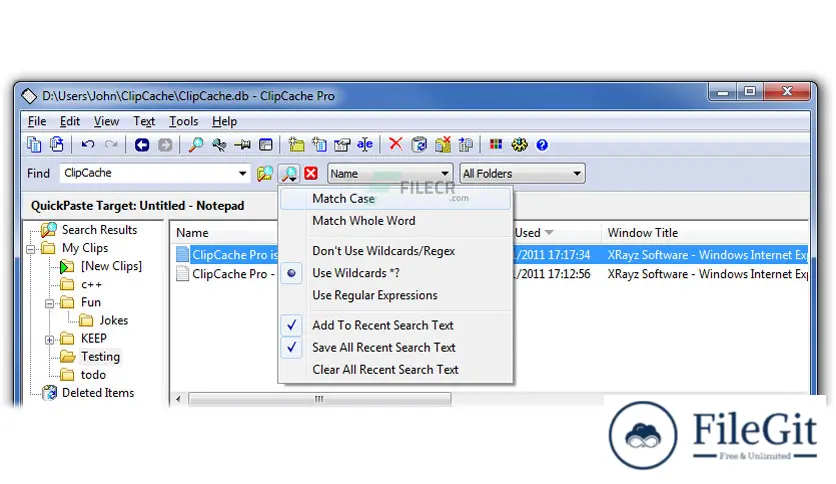Click the grey forward navigation arrow
836x484 pixels.
(x=165, y=145)
